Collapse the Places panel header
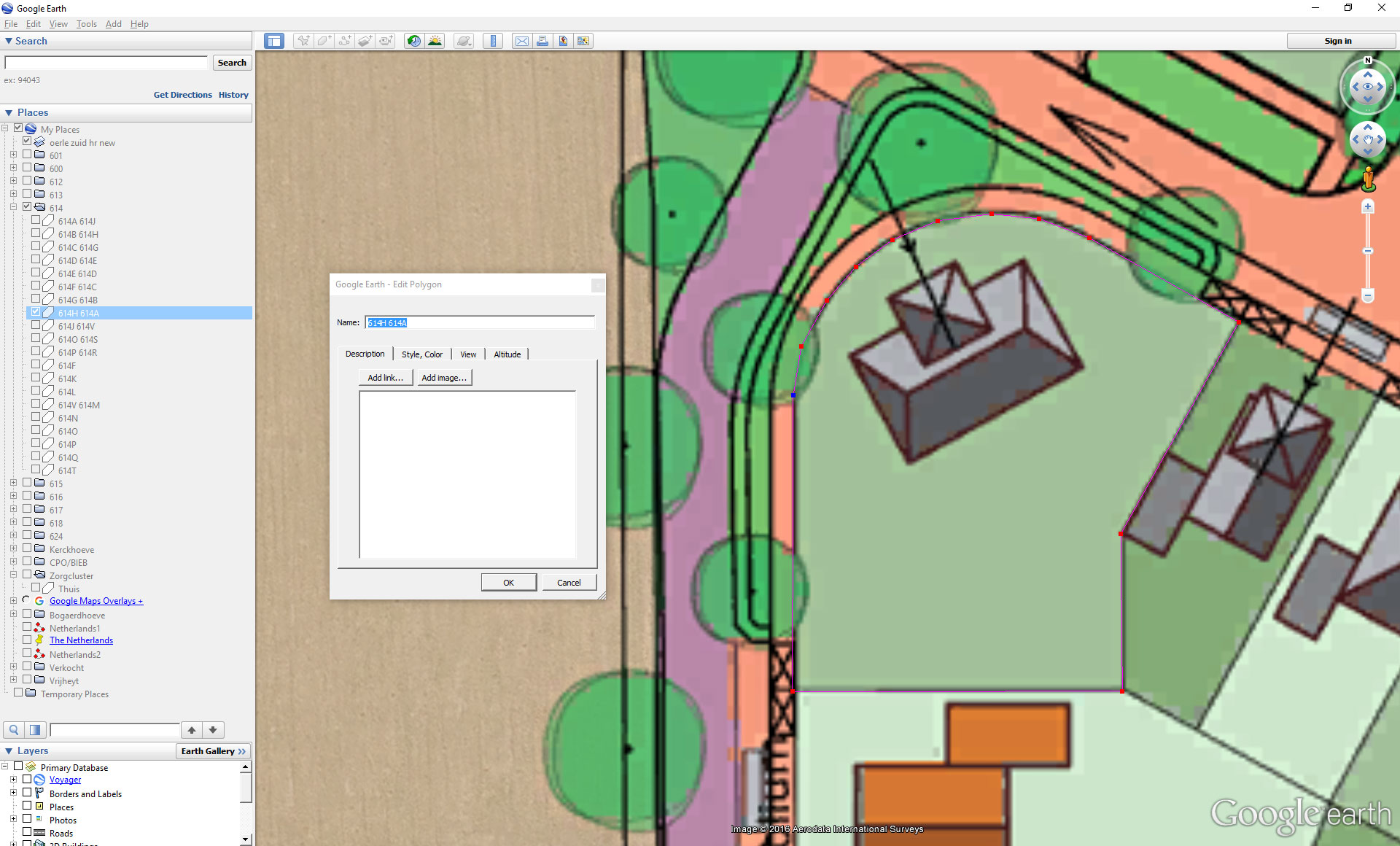The width and height of the screenshot is (1400, 846). pyautogui.click(x=9, y=112)
